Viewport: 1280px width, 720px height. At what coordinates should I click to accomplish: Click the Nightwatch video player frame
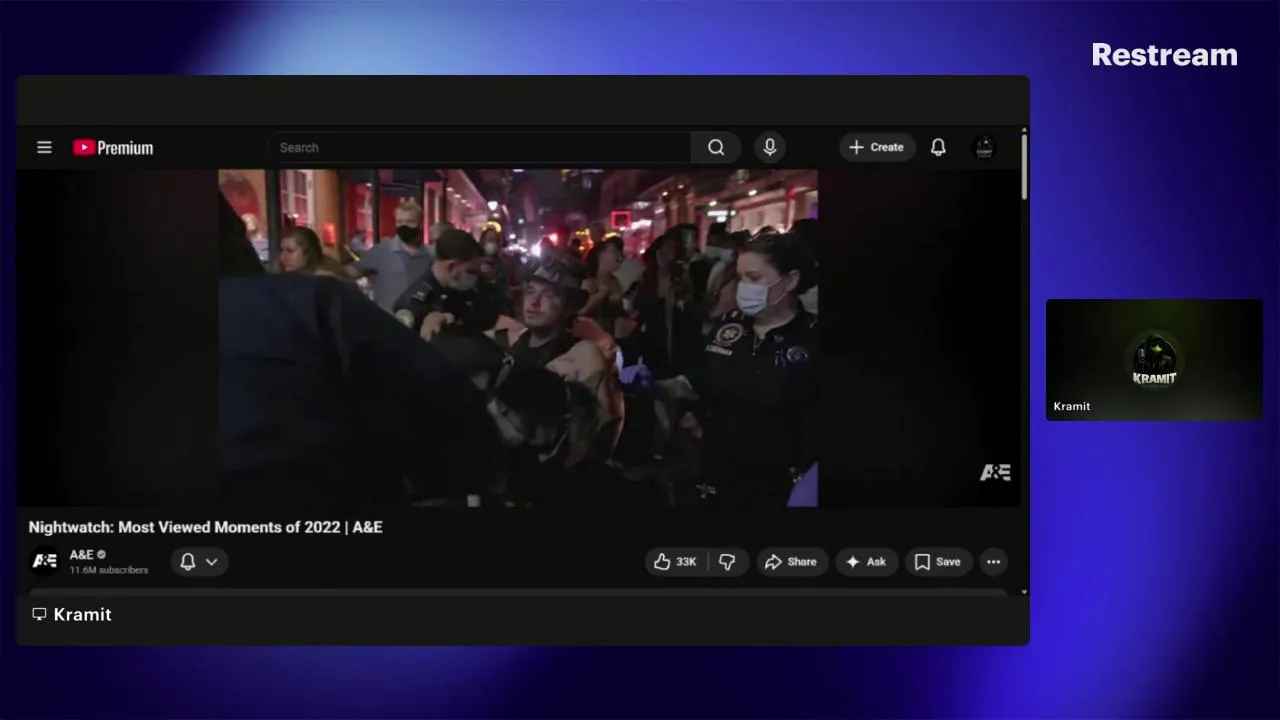(x=518, y=338)
